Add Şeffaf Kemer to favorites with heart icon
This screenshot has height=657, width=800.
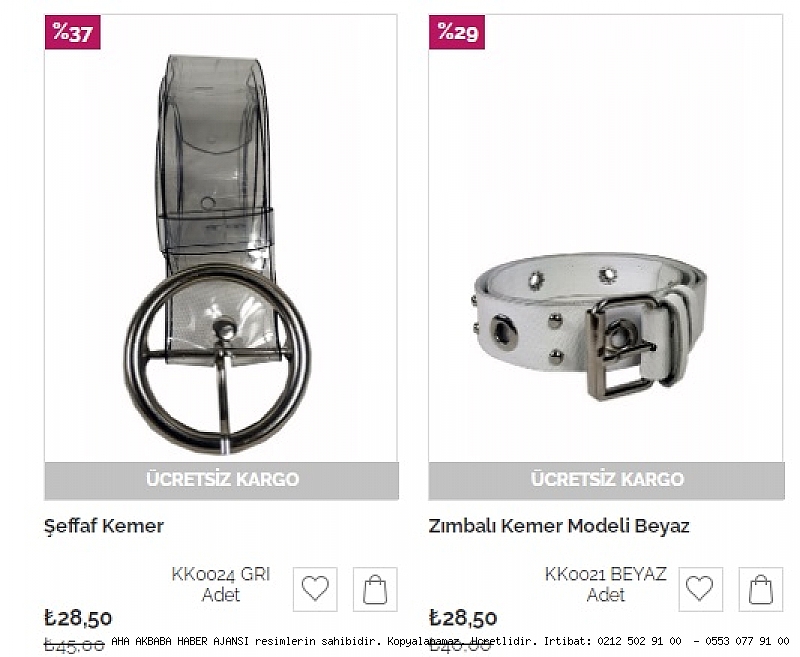click(x=315, y=589)
